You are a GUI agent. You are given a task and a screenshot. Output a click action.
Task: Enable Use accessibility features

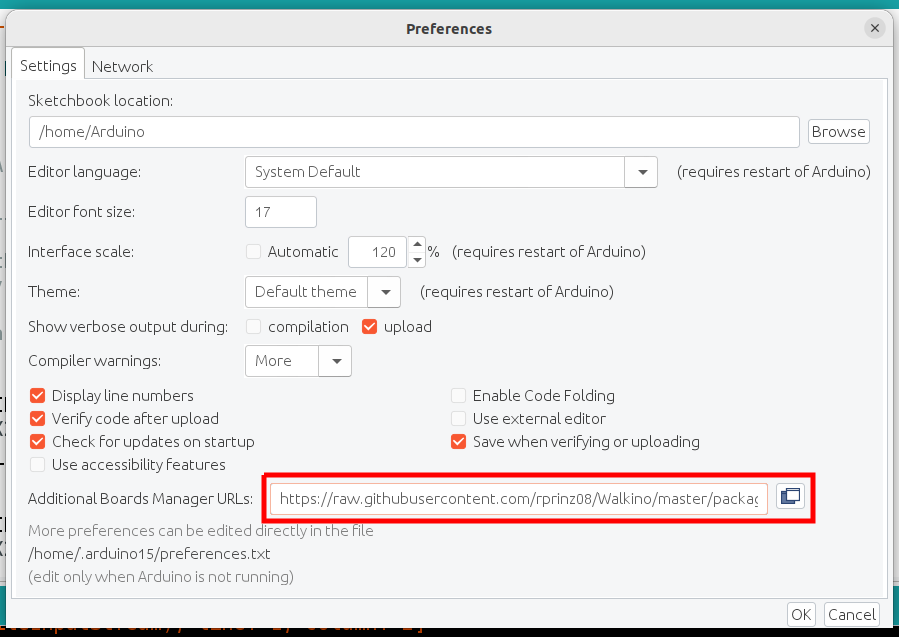38,464
